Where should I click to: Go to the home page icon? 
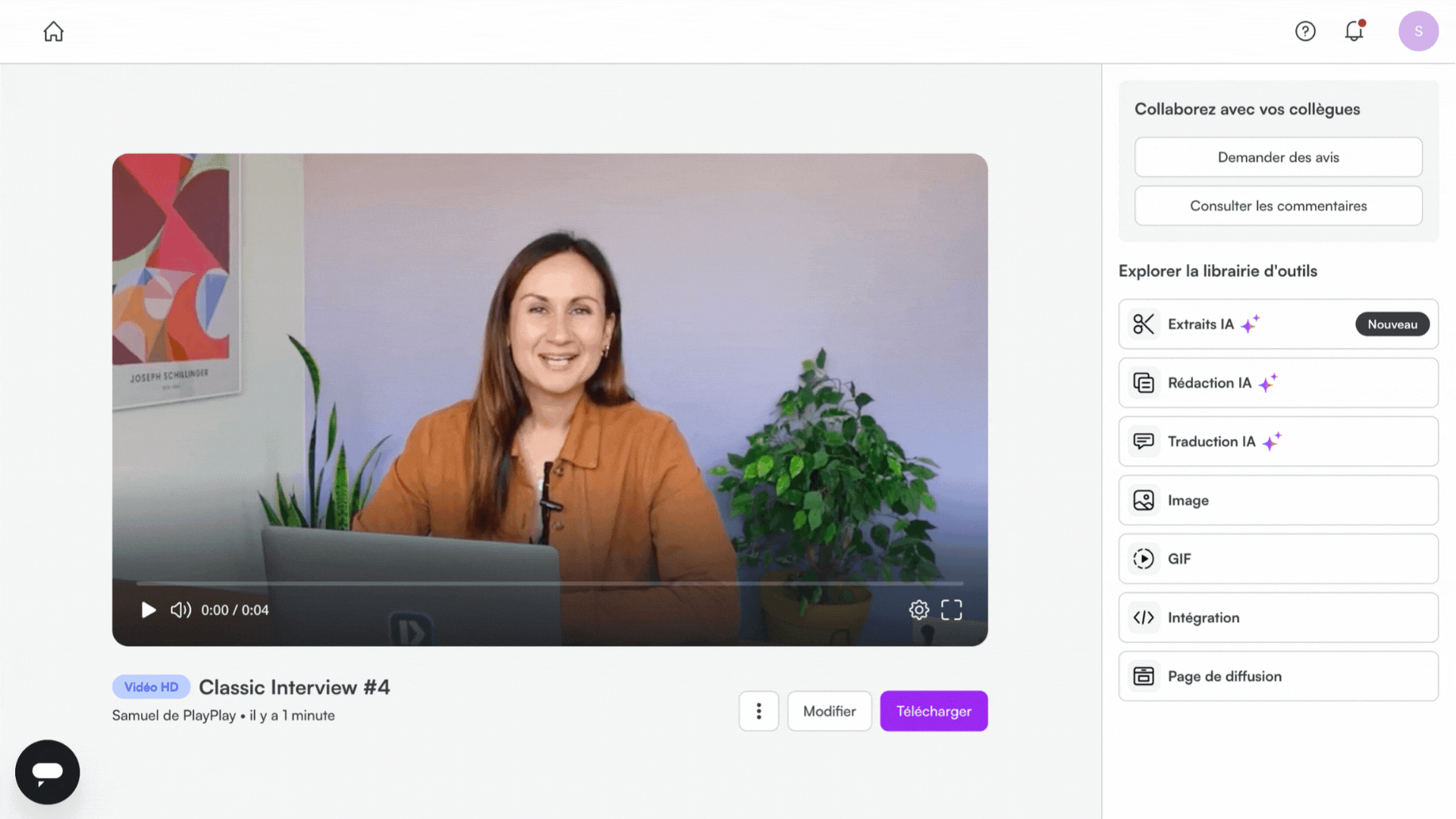[53, 32]
